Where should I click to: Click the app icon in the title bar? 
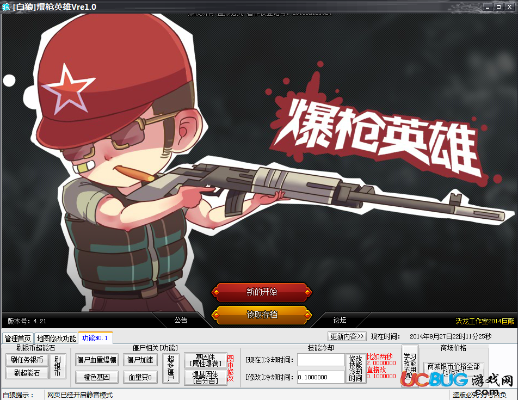(6, 7)
